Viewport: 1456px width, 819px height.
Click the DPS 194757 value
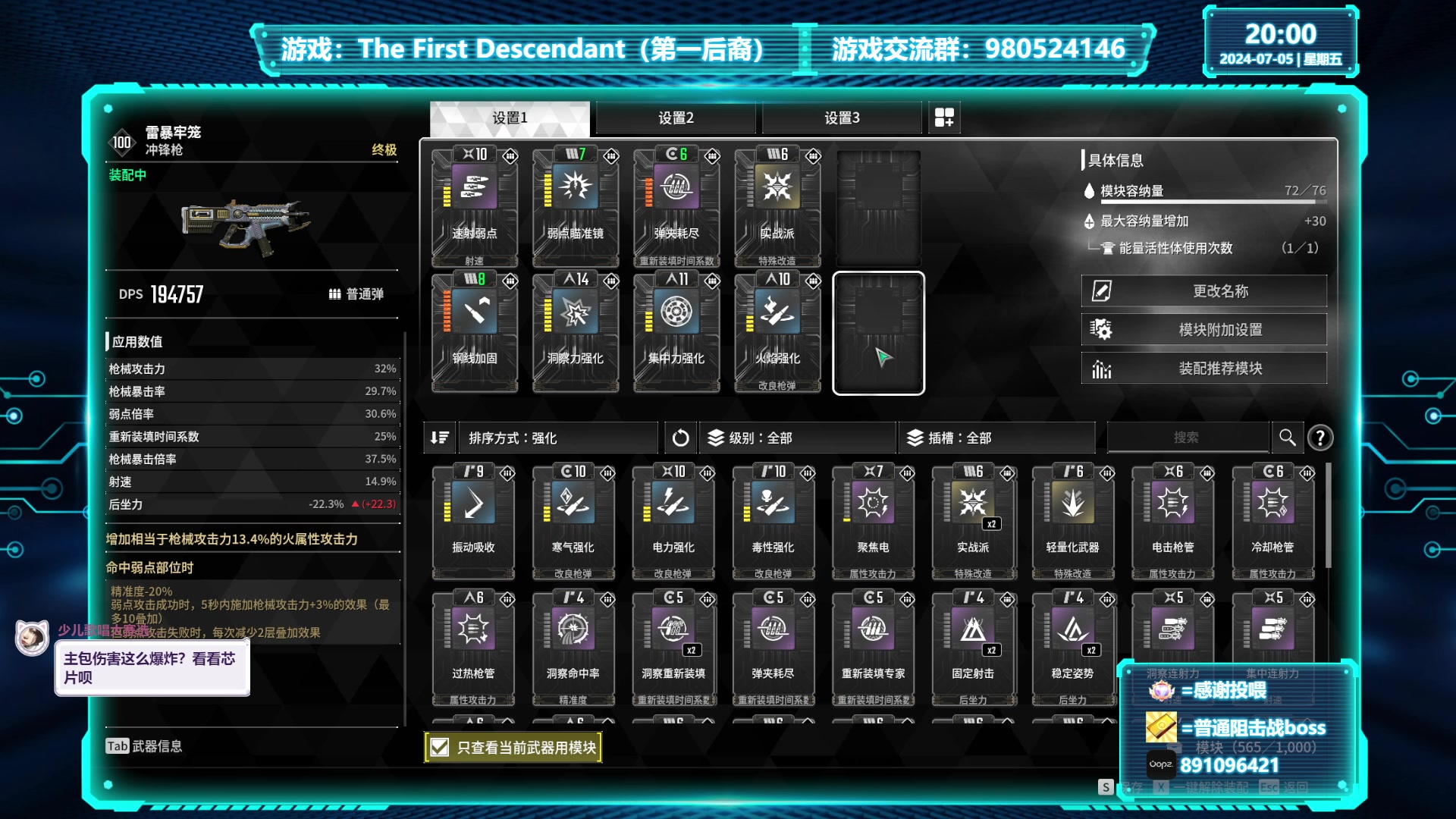tap(177, 294)
